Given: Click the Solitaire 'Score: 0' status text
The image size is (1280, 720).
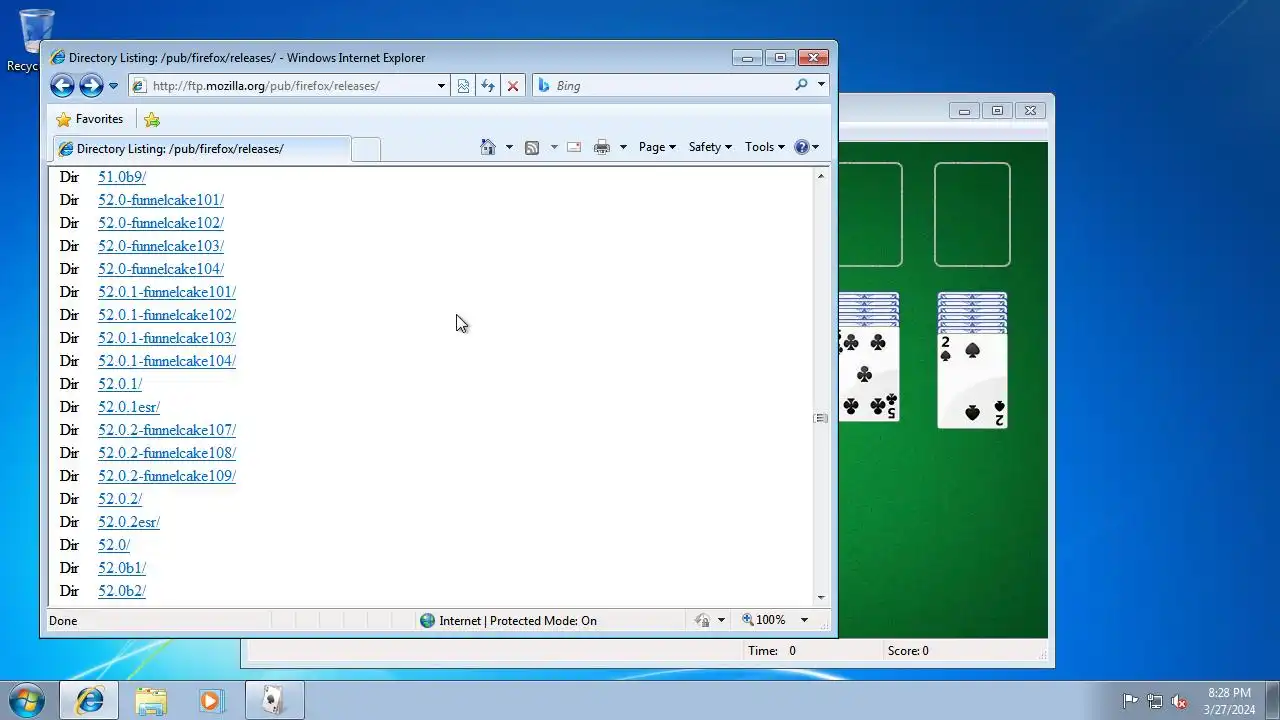Looking at the screenshot, I should [908, 651].
